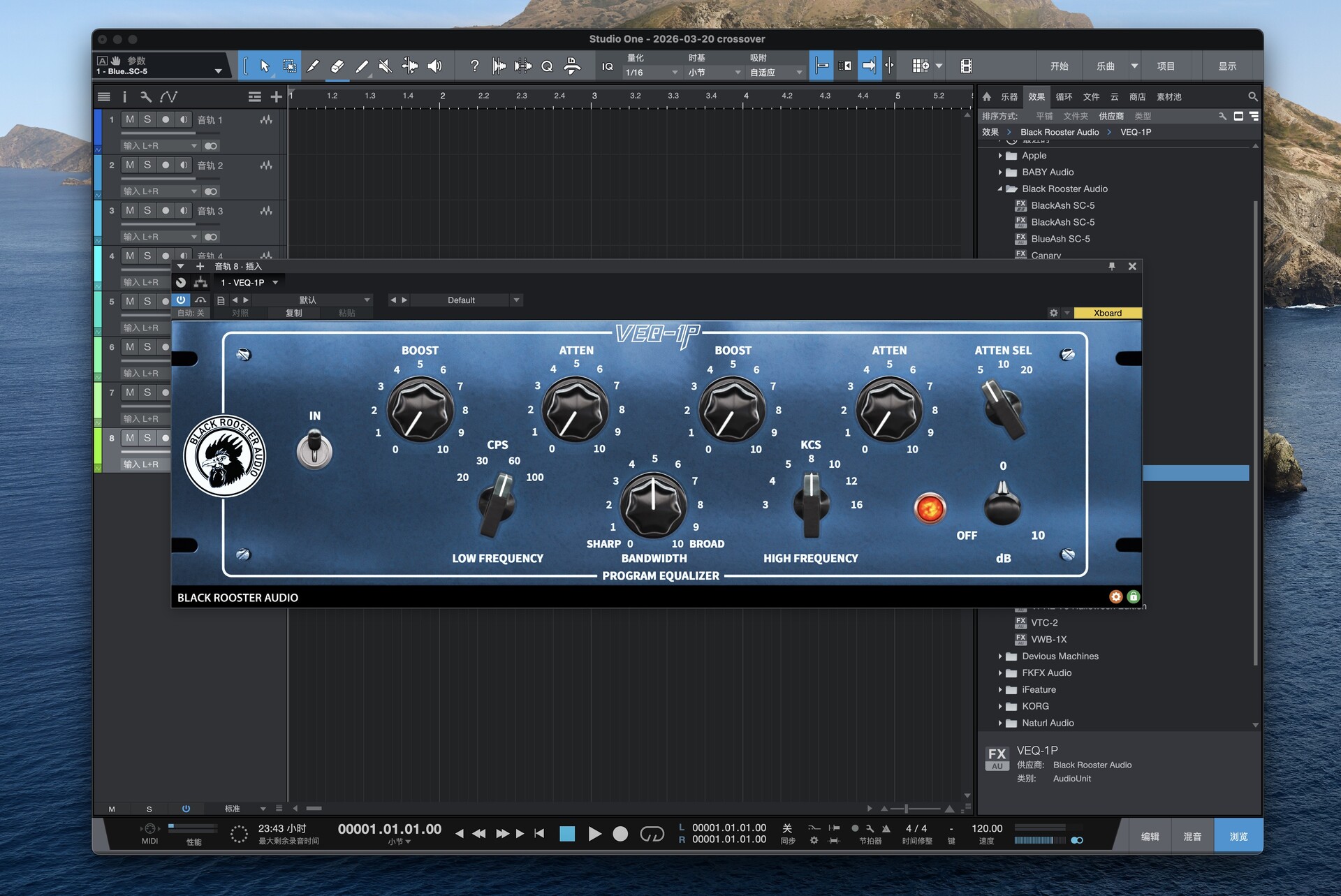Select BlueAsh SC-5 in effects list
The height and width of the screenshot is (896, 1341).
click(x=1060, y=239)
